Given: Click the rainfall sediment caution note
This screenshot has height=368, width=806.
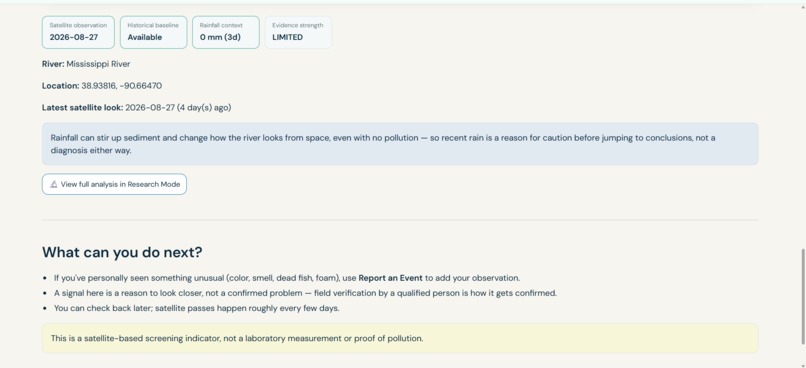Looking at the screenshot, I should pyautogui.click(x=400, y=144).
